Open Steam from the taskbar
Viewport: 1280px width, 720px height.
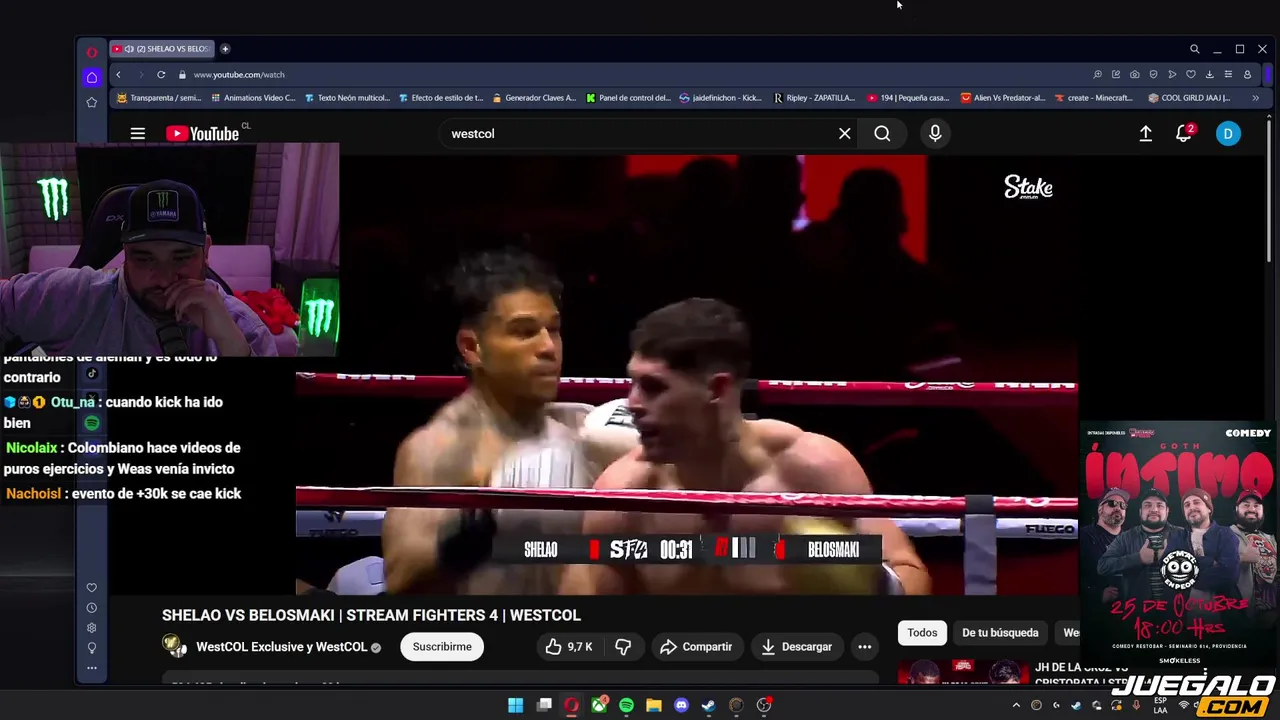point(709,705)
